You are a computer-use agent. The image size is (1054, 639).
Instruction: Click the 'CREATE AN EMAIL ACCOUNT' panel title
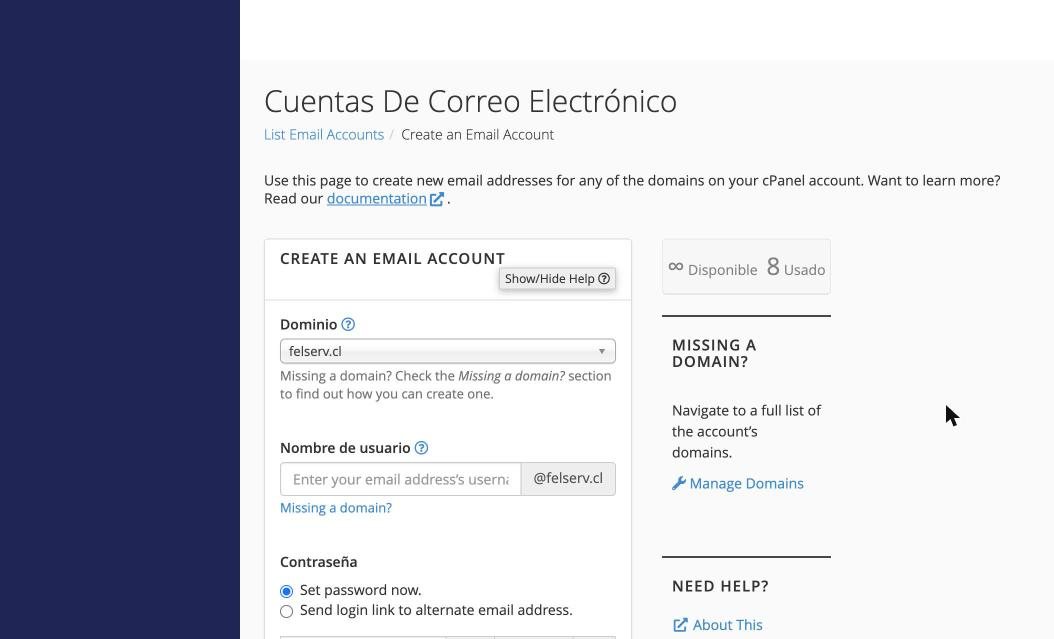[x=393, y=259]
